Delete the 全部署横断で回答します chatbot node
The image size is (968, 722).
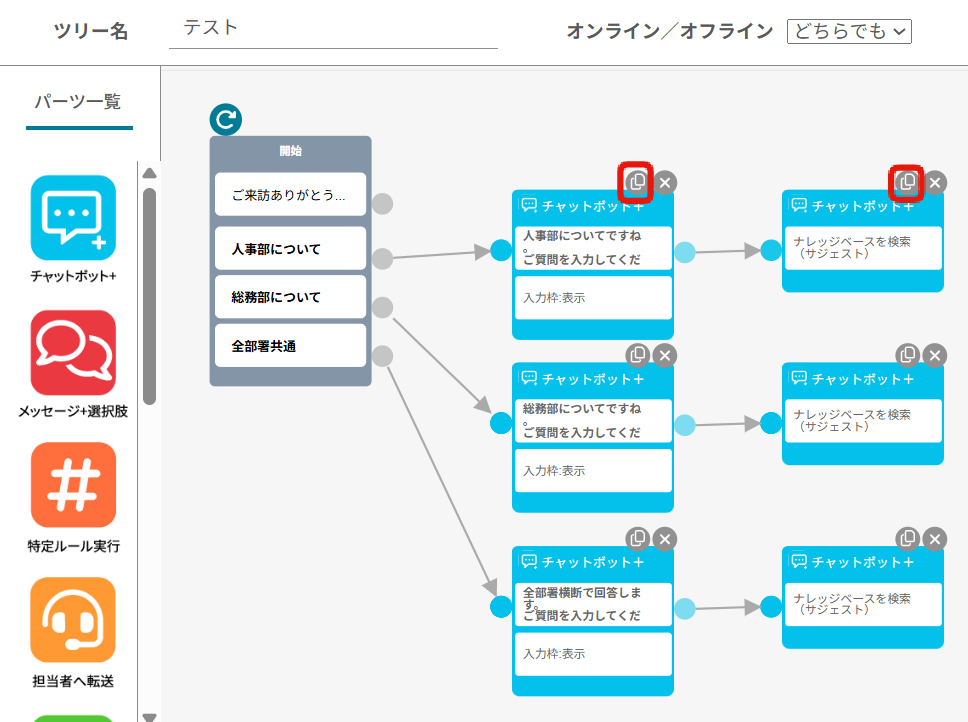[665, 539]
